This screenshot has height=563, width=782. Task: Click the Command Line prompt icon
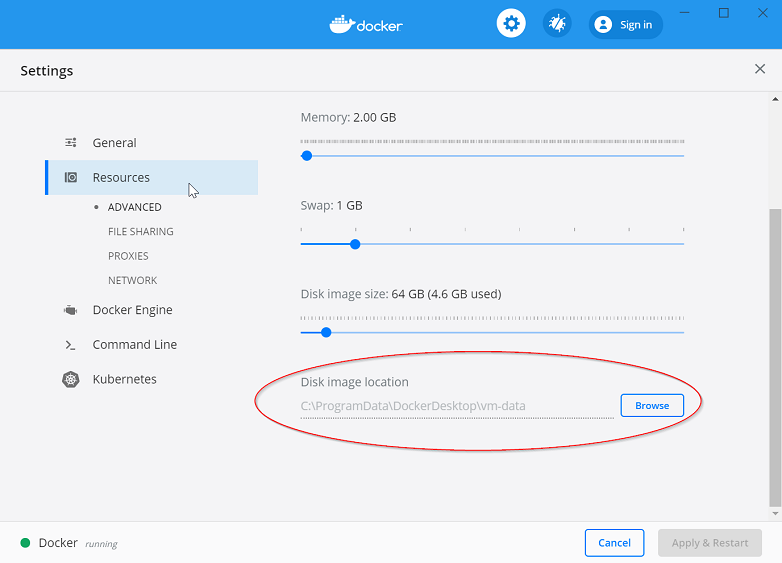70,345
